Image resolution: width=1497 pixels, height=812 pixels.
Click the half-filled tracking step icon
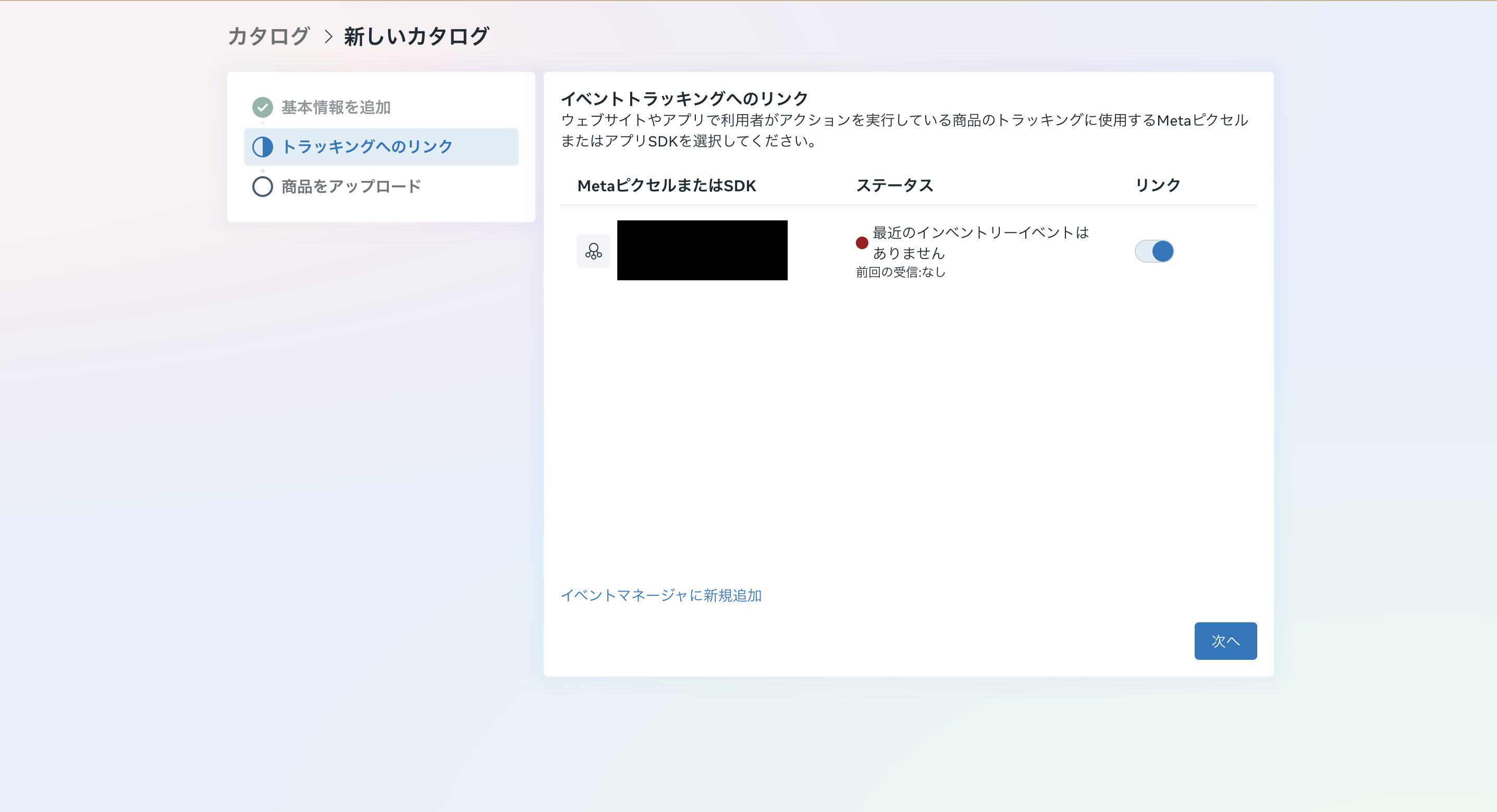pos(262,147)
